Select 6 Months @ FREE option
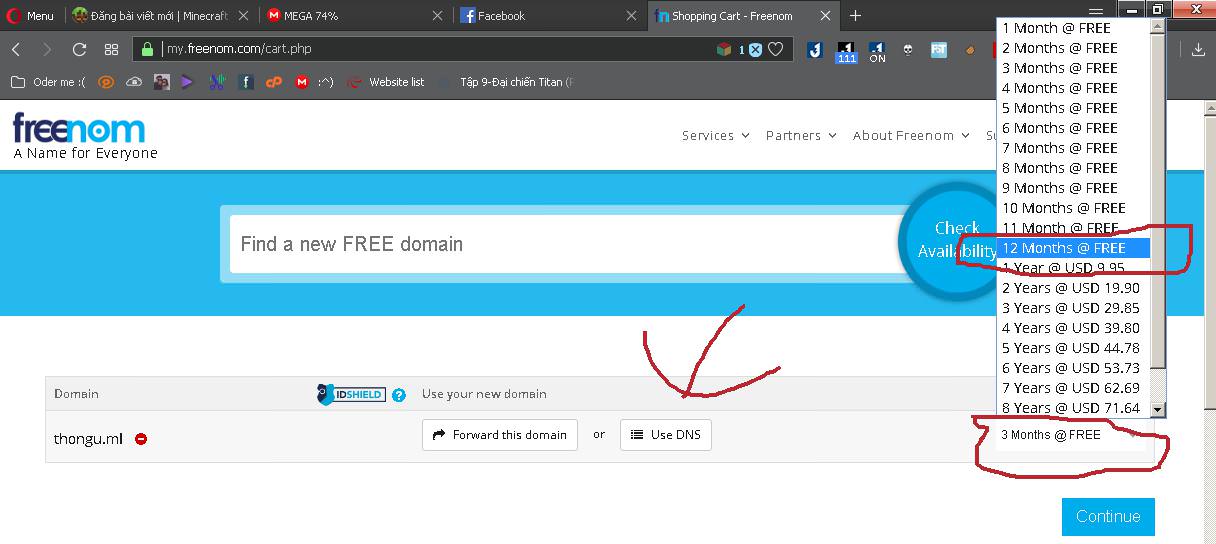The width and height of the screenshot is (1216, 544). click(x=1074, y=128)
